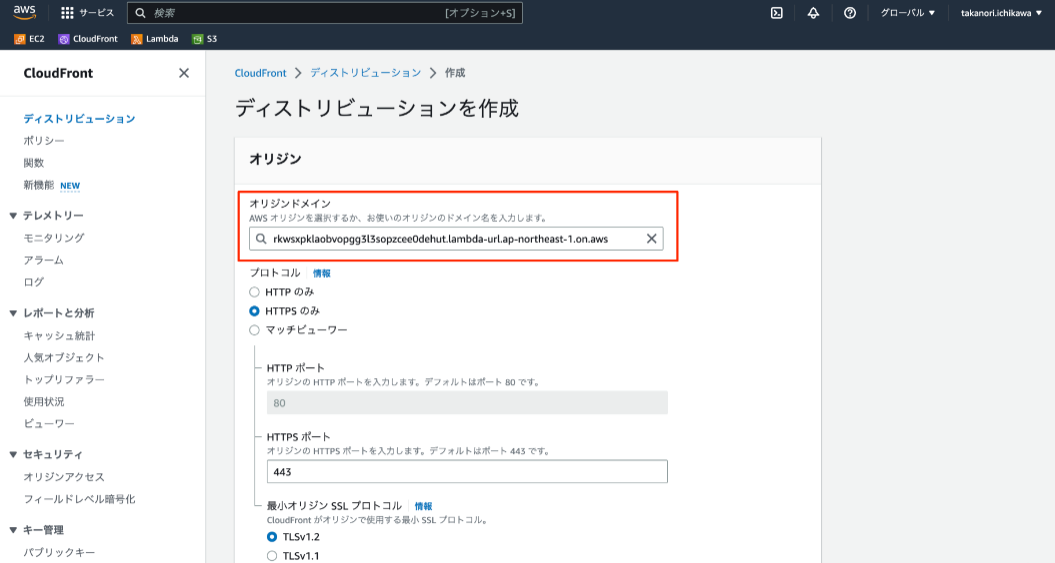The image size is (1055, 563).
Task: Open EC2 shortcut in favorites bar
Action: tap(30, 39)
